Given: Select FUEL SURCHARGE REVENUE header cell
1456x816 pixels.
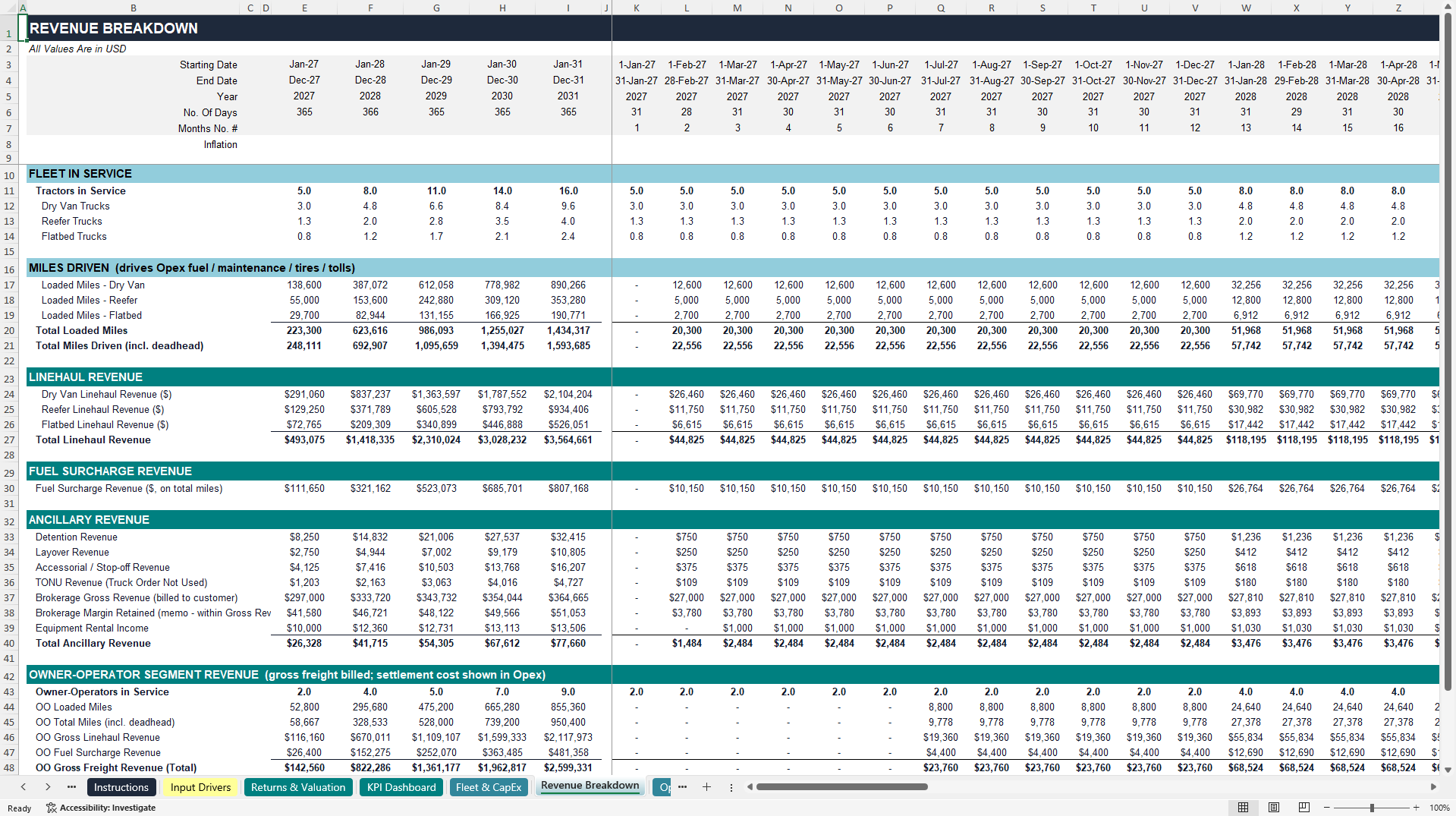Looking at the screenshot, I should tap(110, 471).
